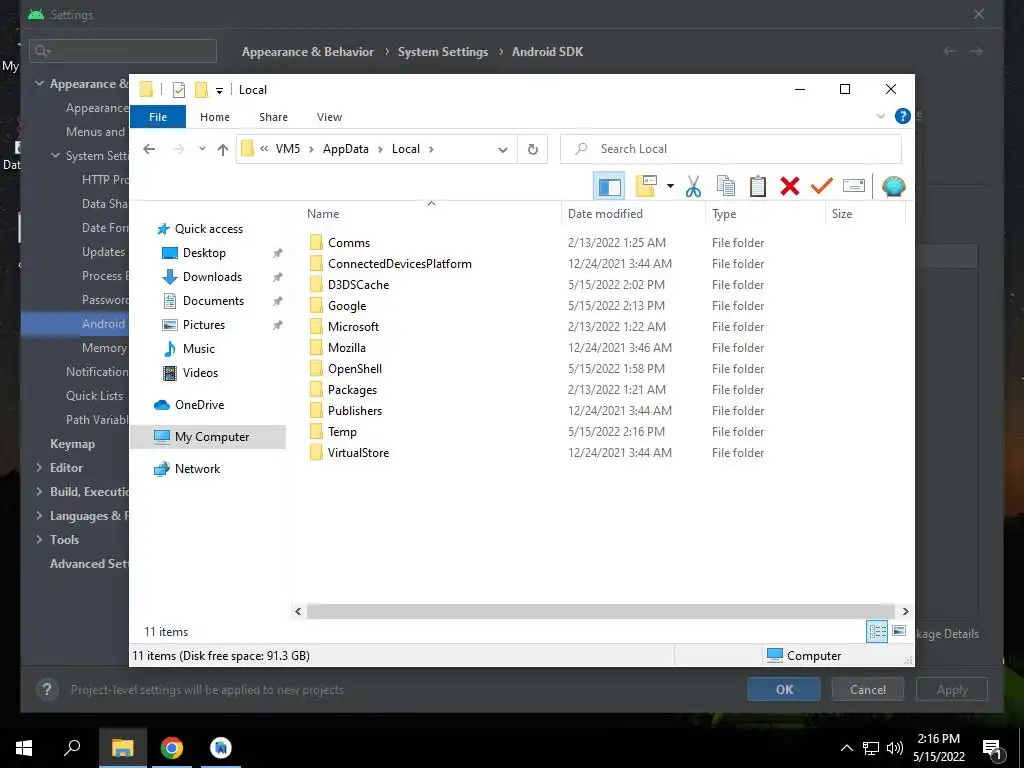Click Cancel in the Settings dialog
This screenshot has width=1024, height=768.
click(867, 690)
